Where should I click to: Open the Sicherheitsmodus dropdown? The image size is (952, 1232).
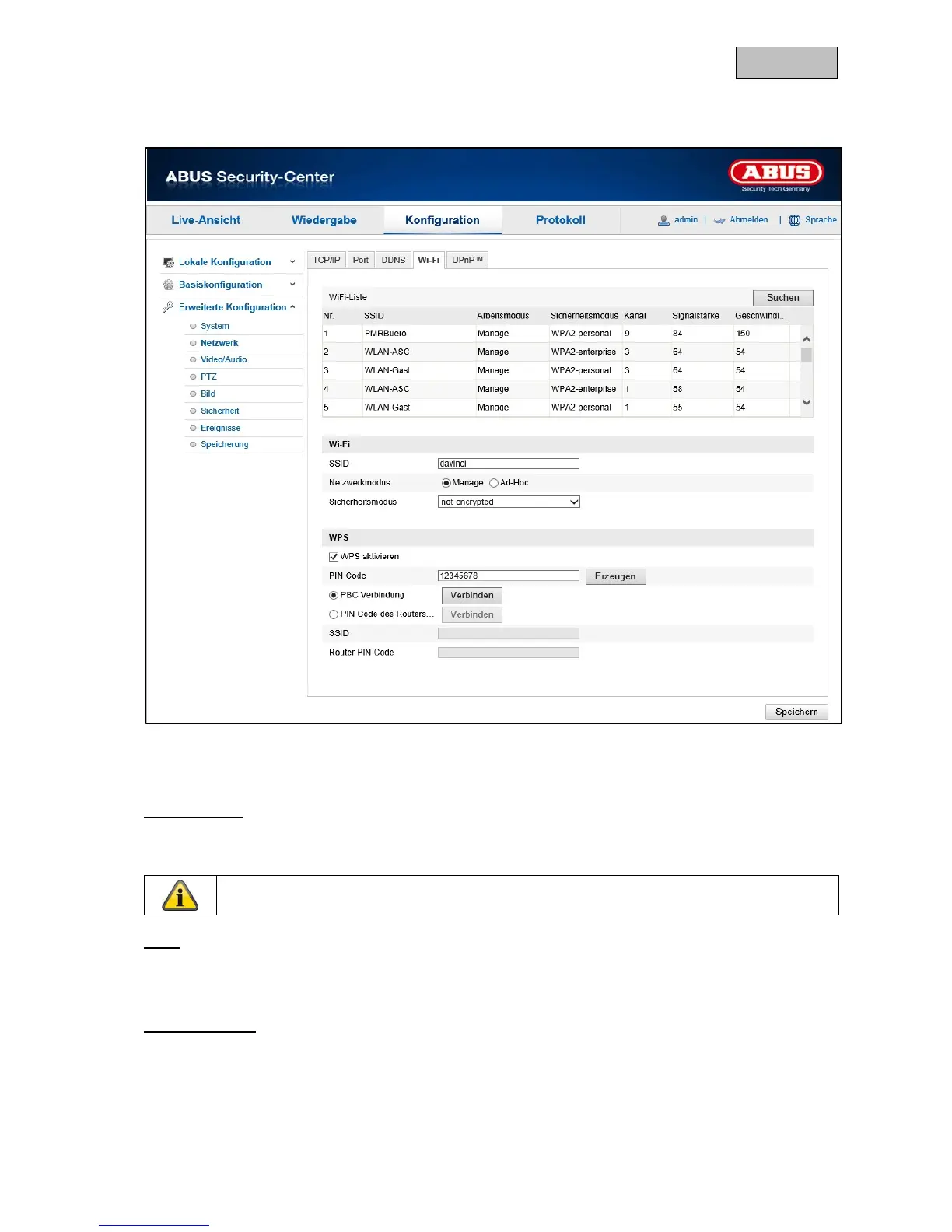coord(509,502)
